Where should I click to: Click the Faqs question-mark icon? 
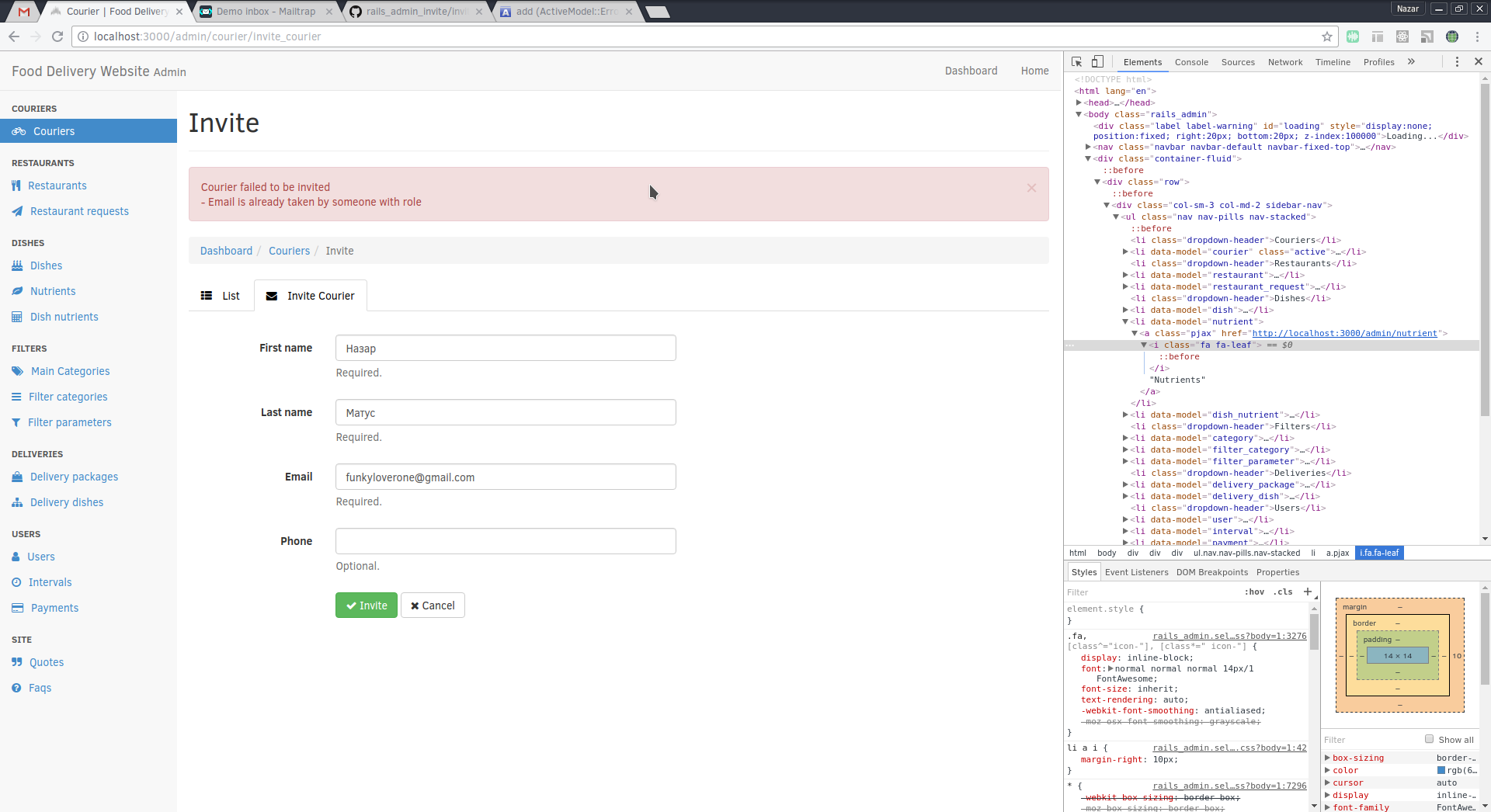(x=16, y=688)
